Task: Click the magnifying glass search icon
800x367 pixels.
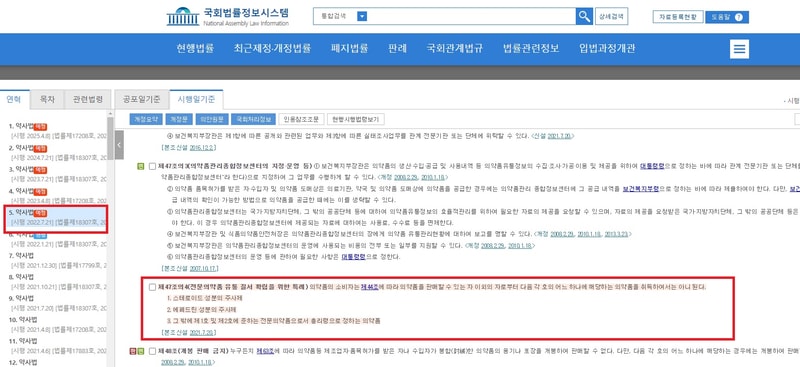Action: pyautogui.click(x=584, y=16)
